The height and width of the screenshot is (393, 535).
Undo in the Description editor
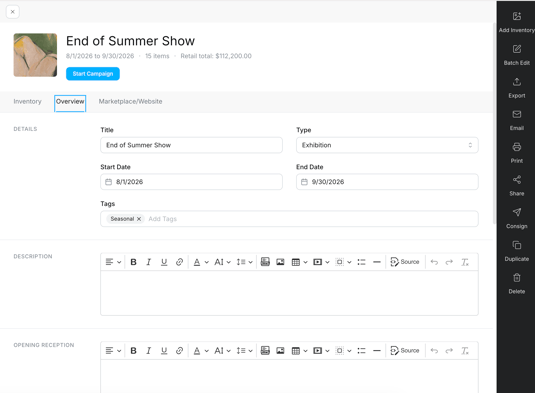(434, 262)
